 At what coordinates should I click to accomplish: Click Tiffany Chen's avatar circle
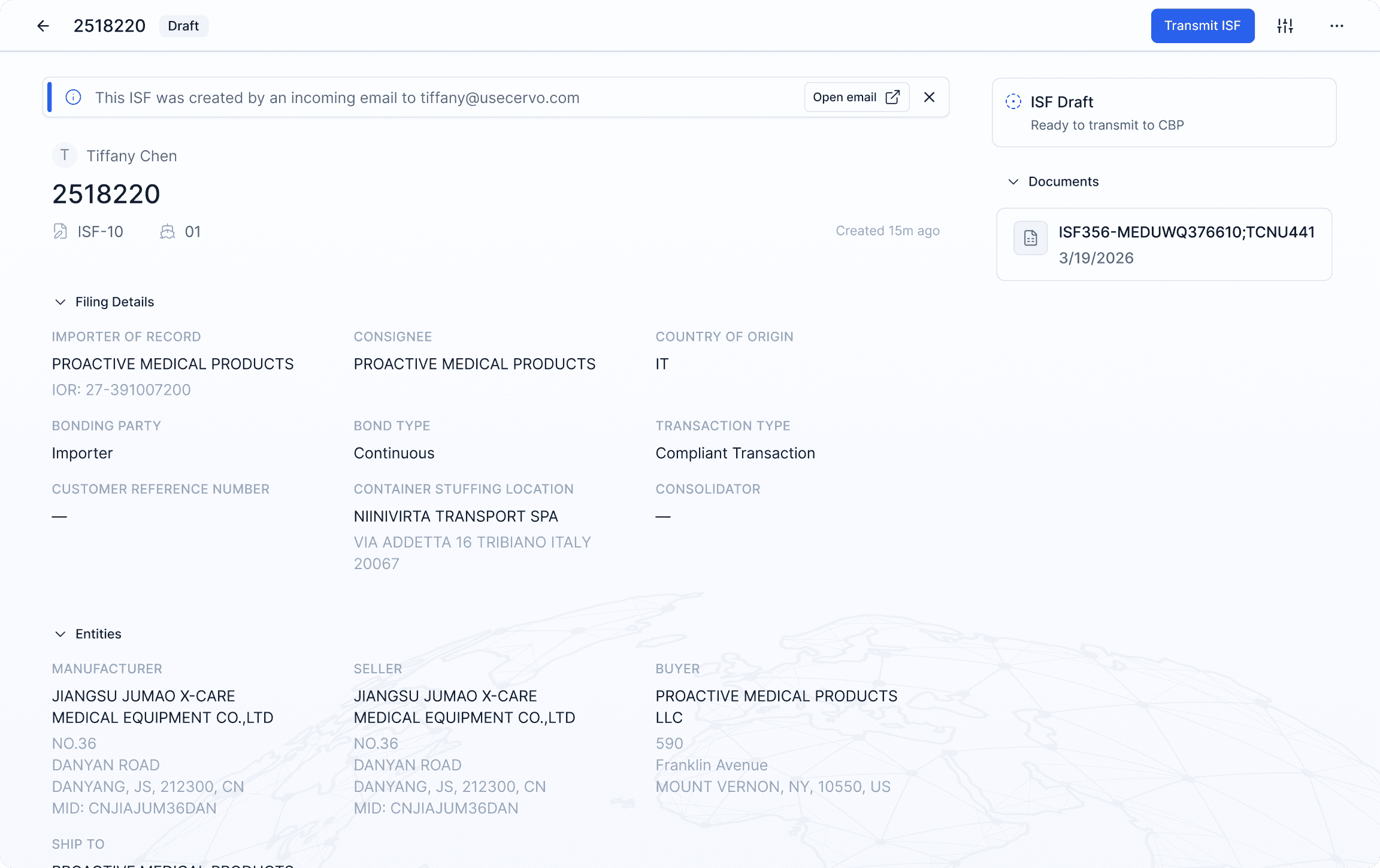64,155
